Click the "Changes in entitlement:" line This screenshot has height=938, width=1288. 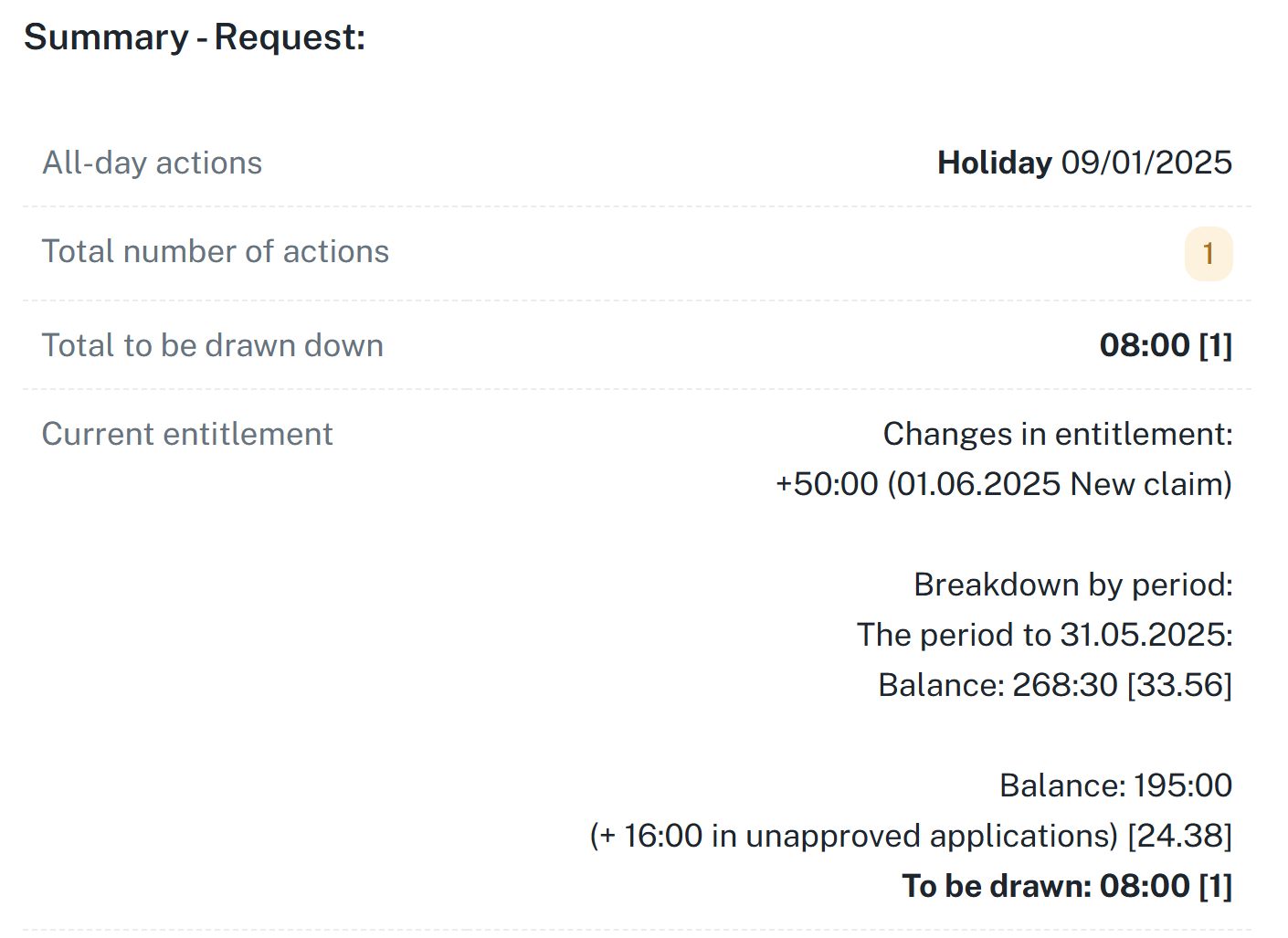pos(1057,434)
